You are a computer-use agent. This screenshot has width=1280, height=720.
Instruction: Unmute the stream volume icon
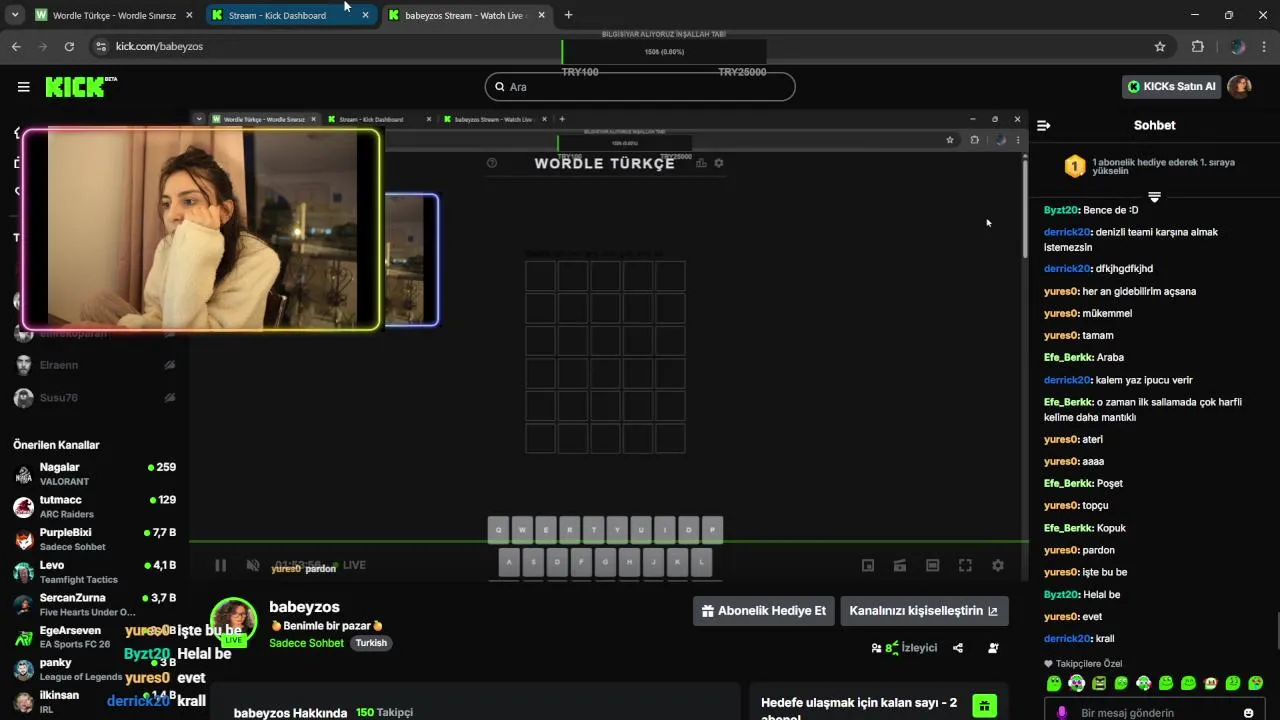point(253,565)
